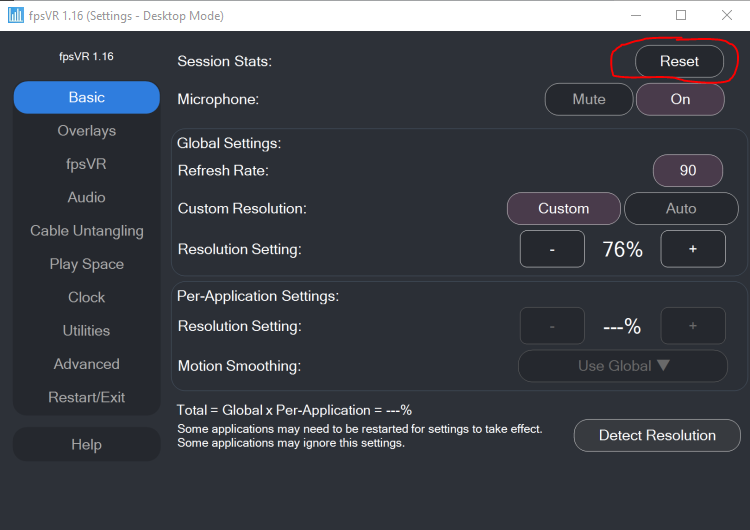The image size is (750, 530).
Task: Mute the microphone
Action: (589, 99)
